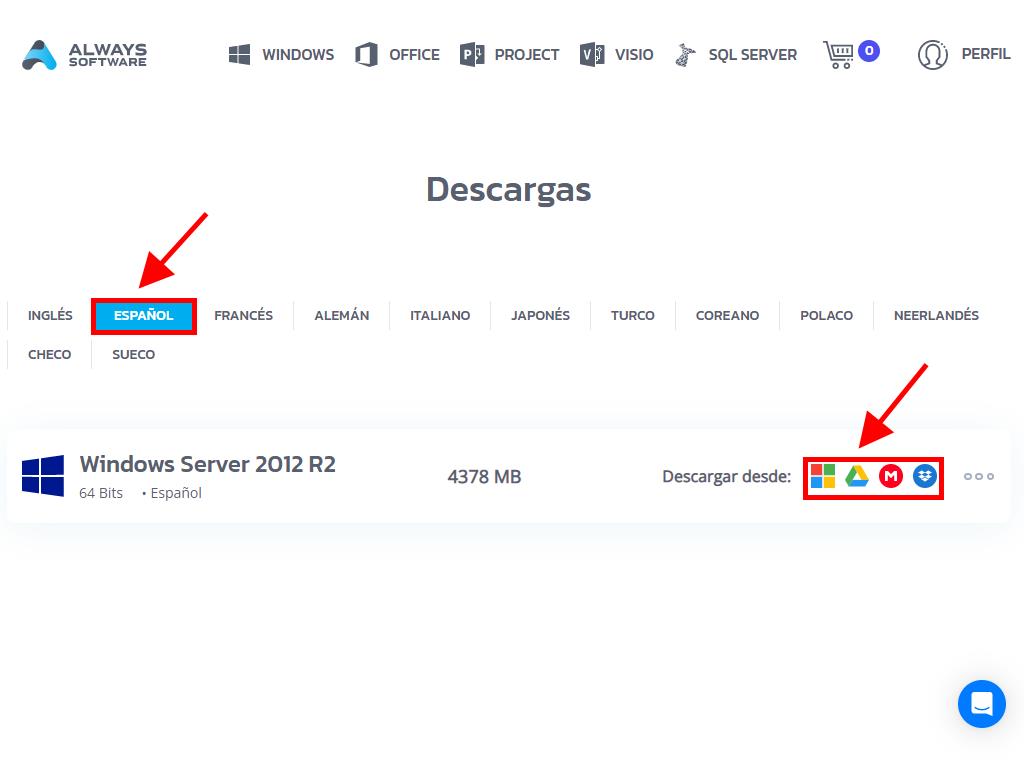Viewport: 1024px width, 768px height.
Task: Click the SQL Server icon in navigation
Action: coord(685,55)
